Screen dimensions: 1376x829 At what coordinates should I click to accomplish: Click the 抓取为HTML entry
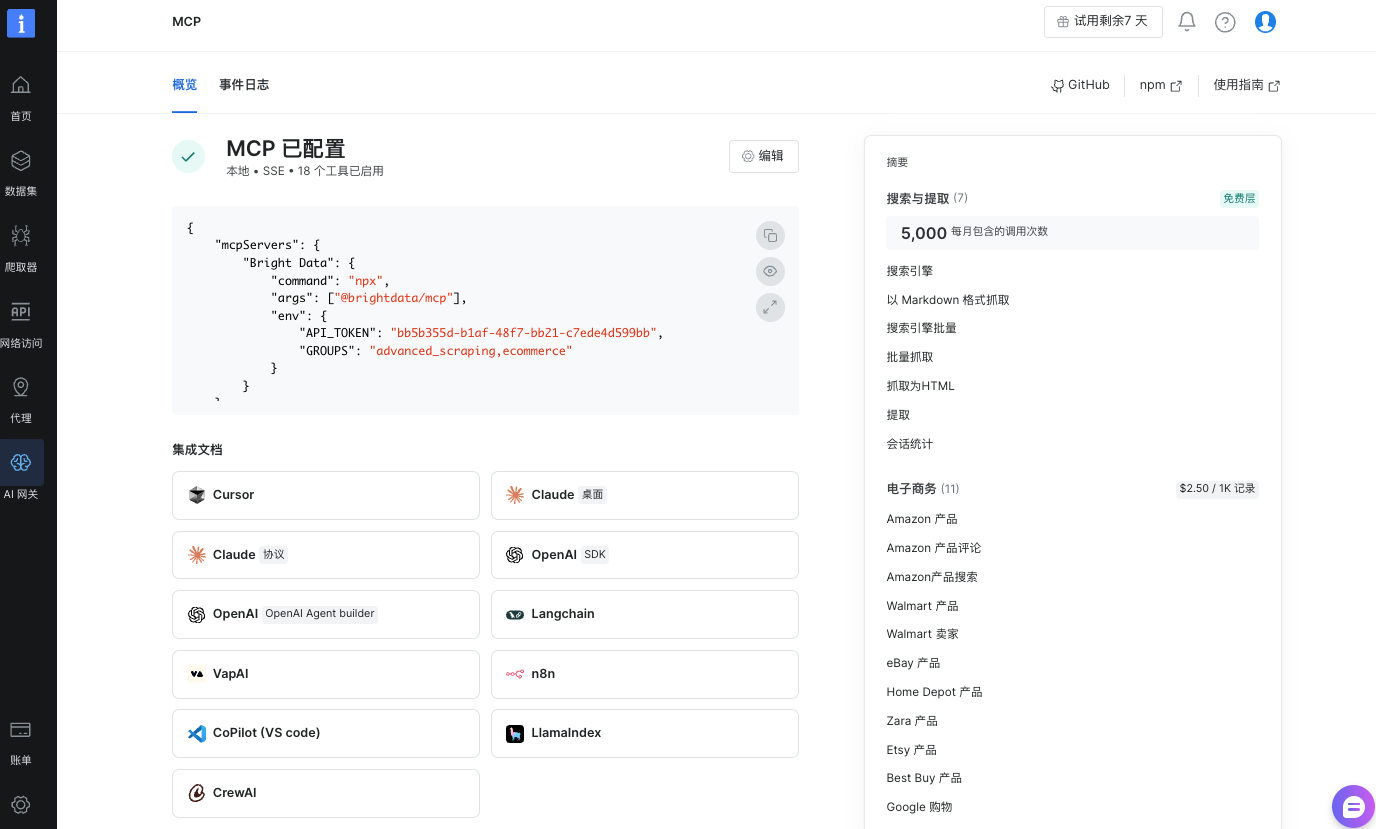click(x=921, y=386)
